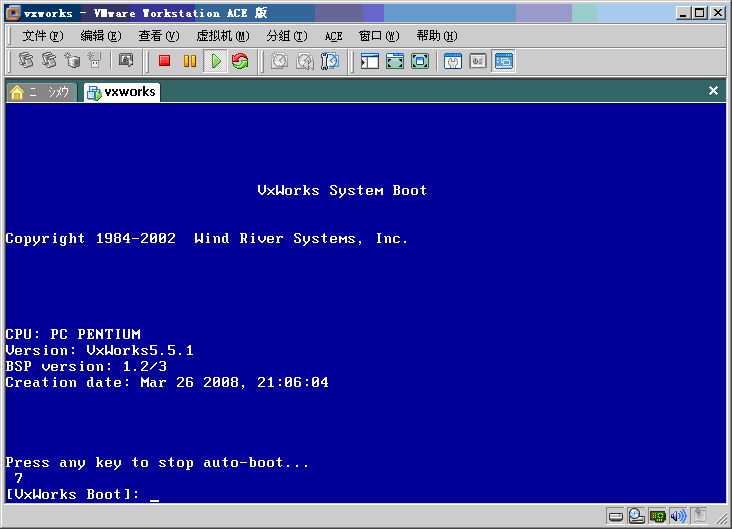
Task: Show the summary view wrench window icon
Action: coord(453,61)
